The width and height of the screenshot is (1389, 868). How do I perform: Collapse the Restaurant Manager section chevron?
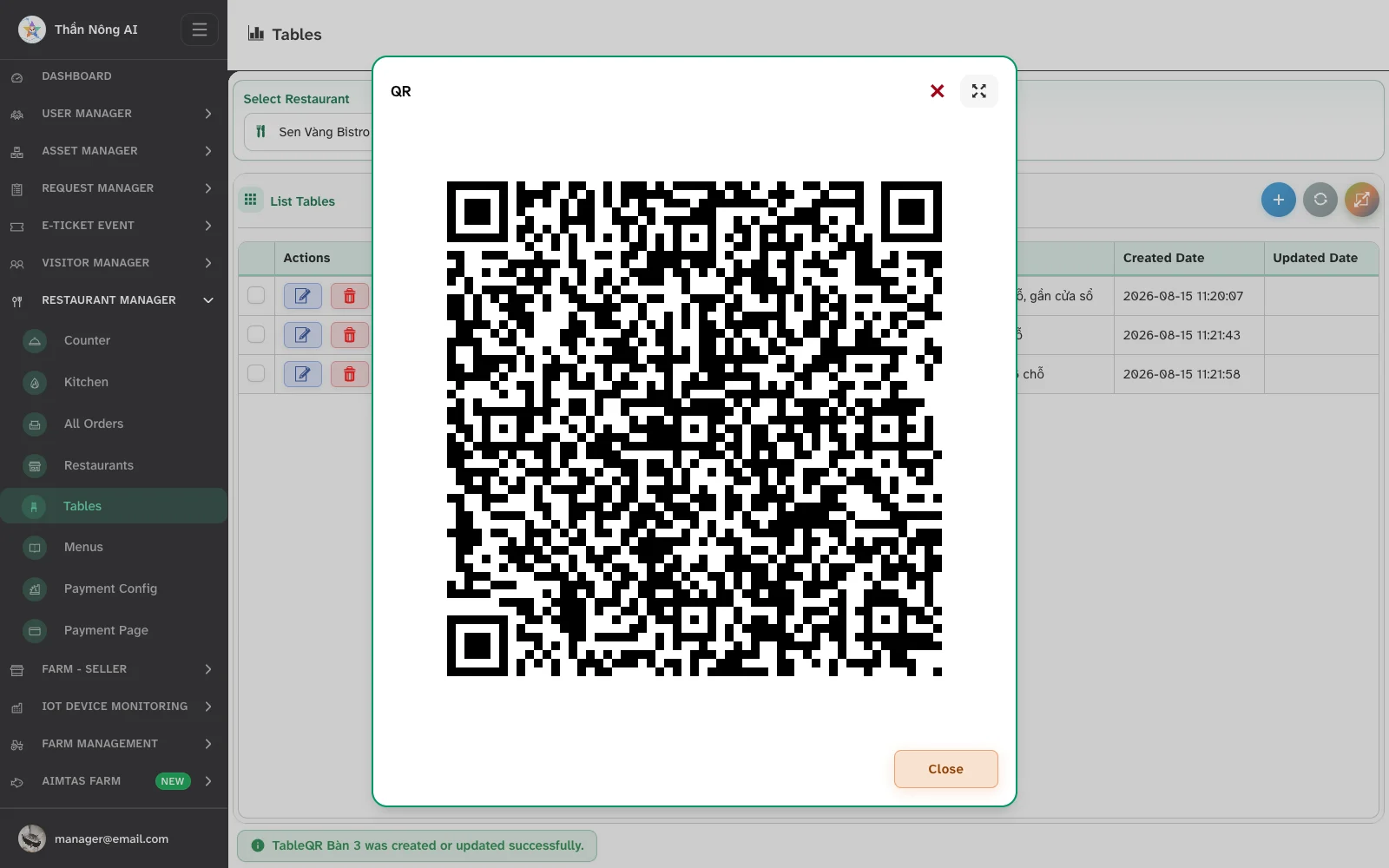tap(208, 300)
